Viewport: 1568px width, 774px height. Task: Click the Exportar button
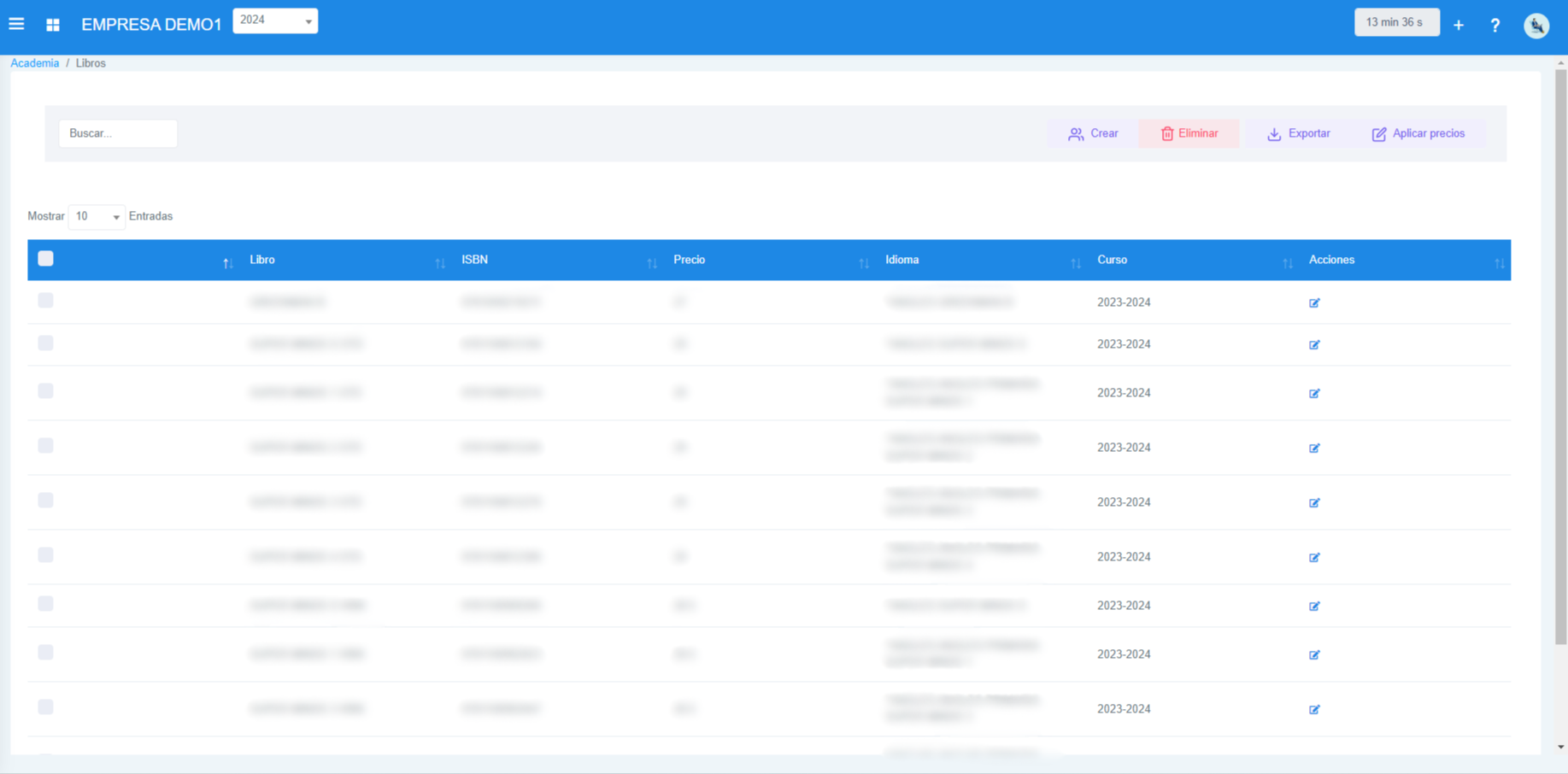[1298, 133]
